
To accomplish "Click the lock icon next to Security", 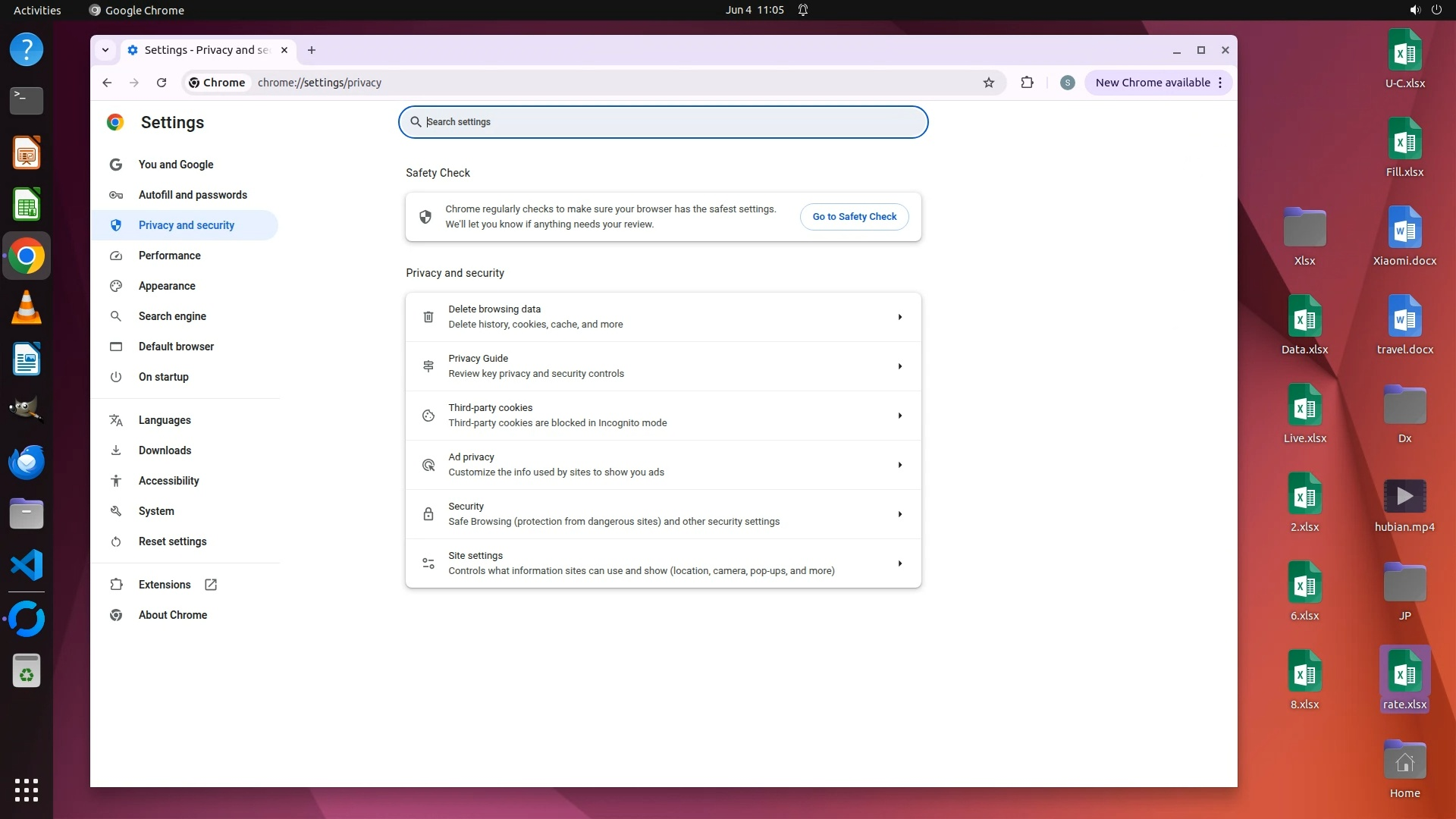I will (428, 514).
